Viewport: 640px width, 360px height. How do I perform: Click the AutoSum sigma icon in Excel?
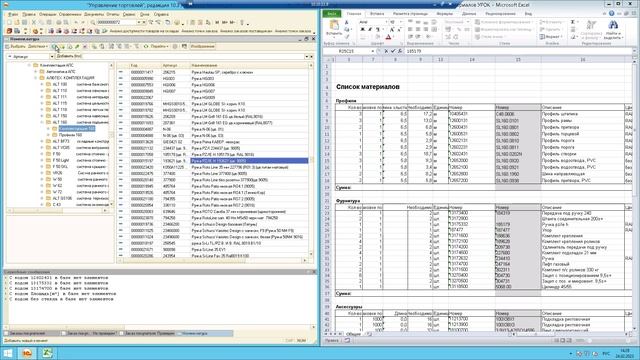coord(573,22)
